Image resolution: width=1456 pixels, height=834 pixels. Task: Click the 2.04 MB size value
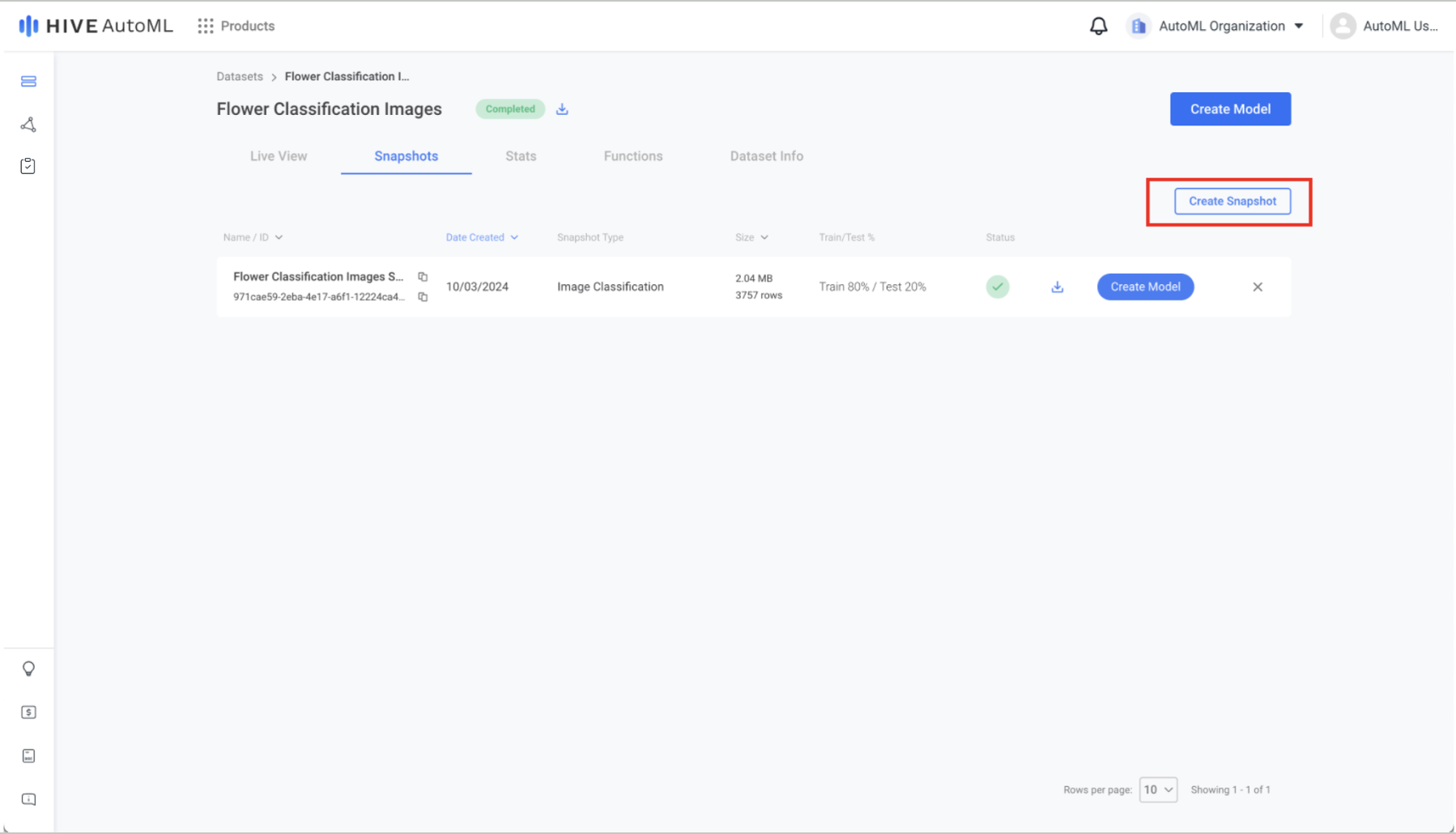click(x=754, y=279)
